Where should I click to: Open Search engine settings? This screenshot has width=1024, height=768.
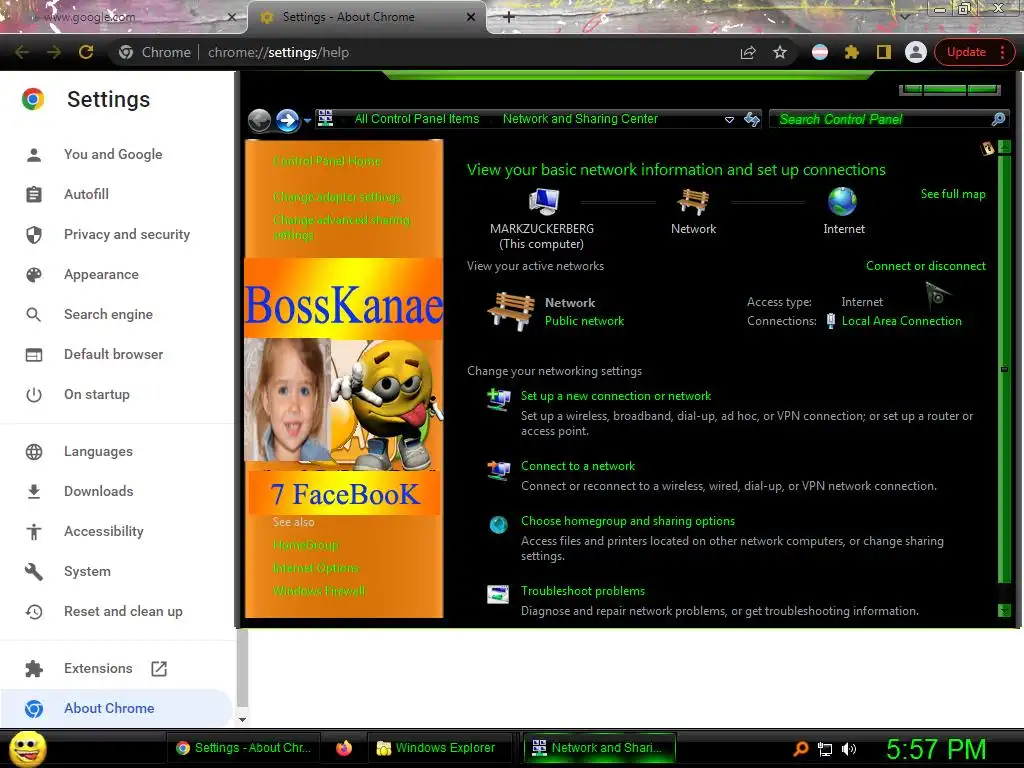tap(108, 315)
